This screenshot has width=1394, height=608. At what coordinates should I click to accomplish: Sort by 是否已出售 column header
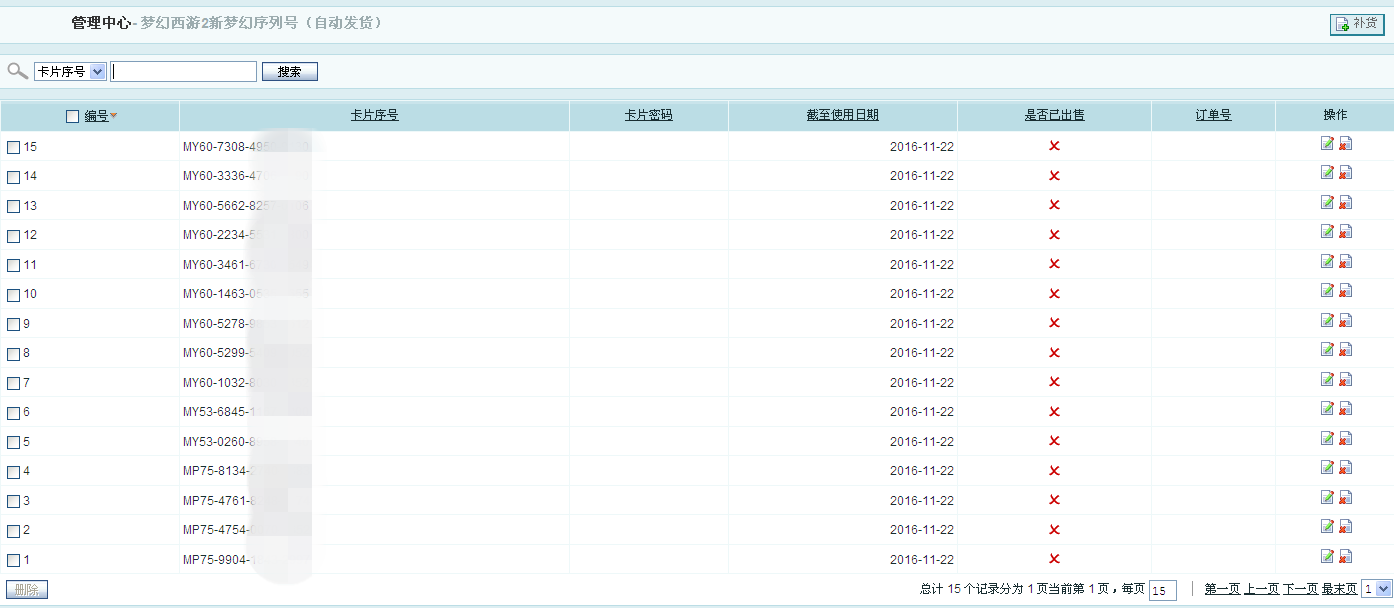point(1054,115)
